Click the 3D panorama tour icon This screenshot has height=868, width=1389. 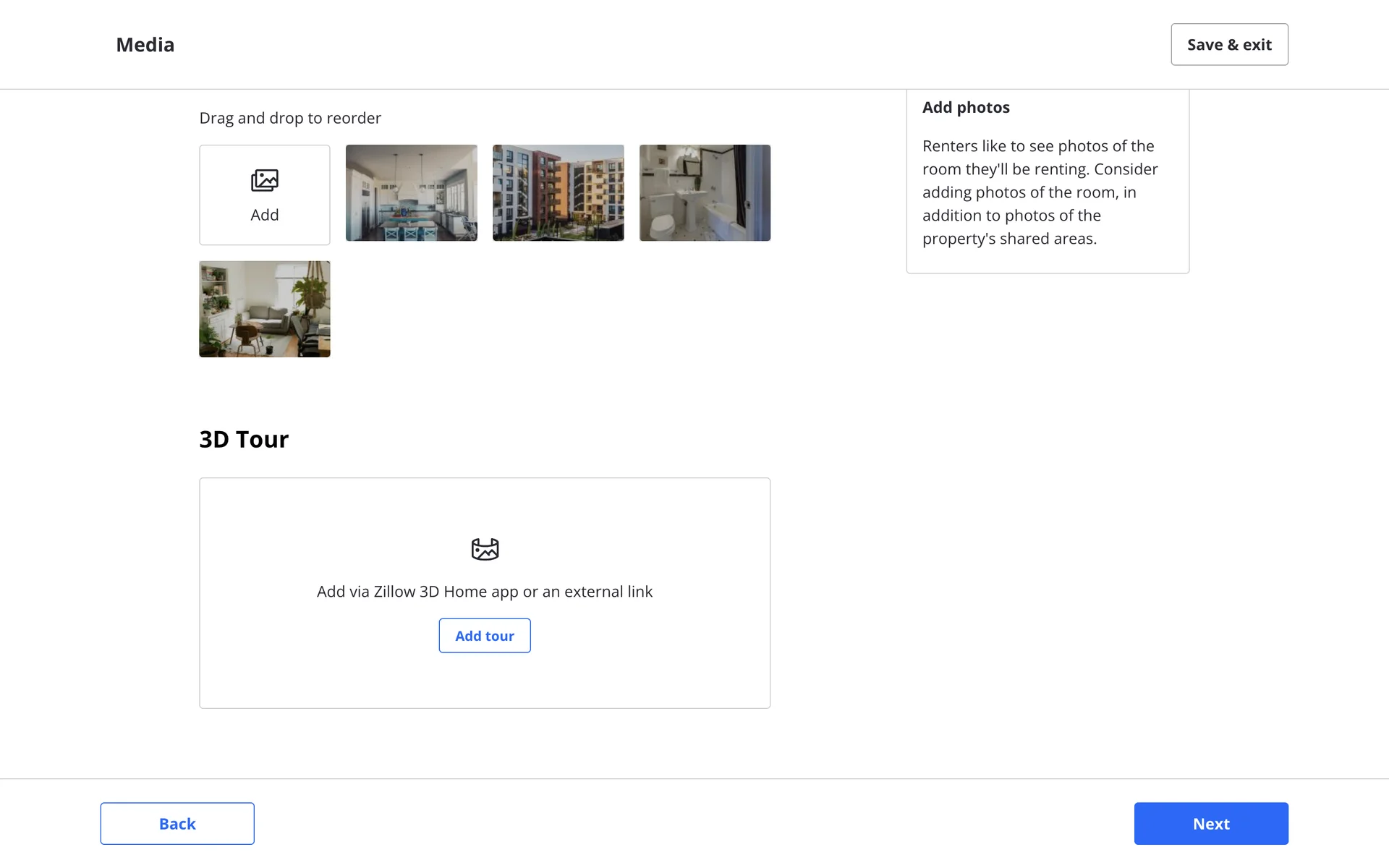pos(485,549)
